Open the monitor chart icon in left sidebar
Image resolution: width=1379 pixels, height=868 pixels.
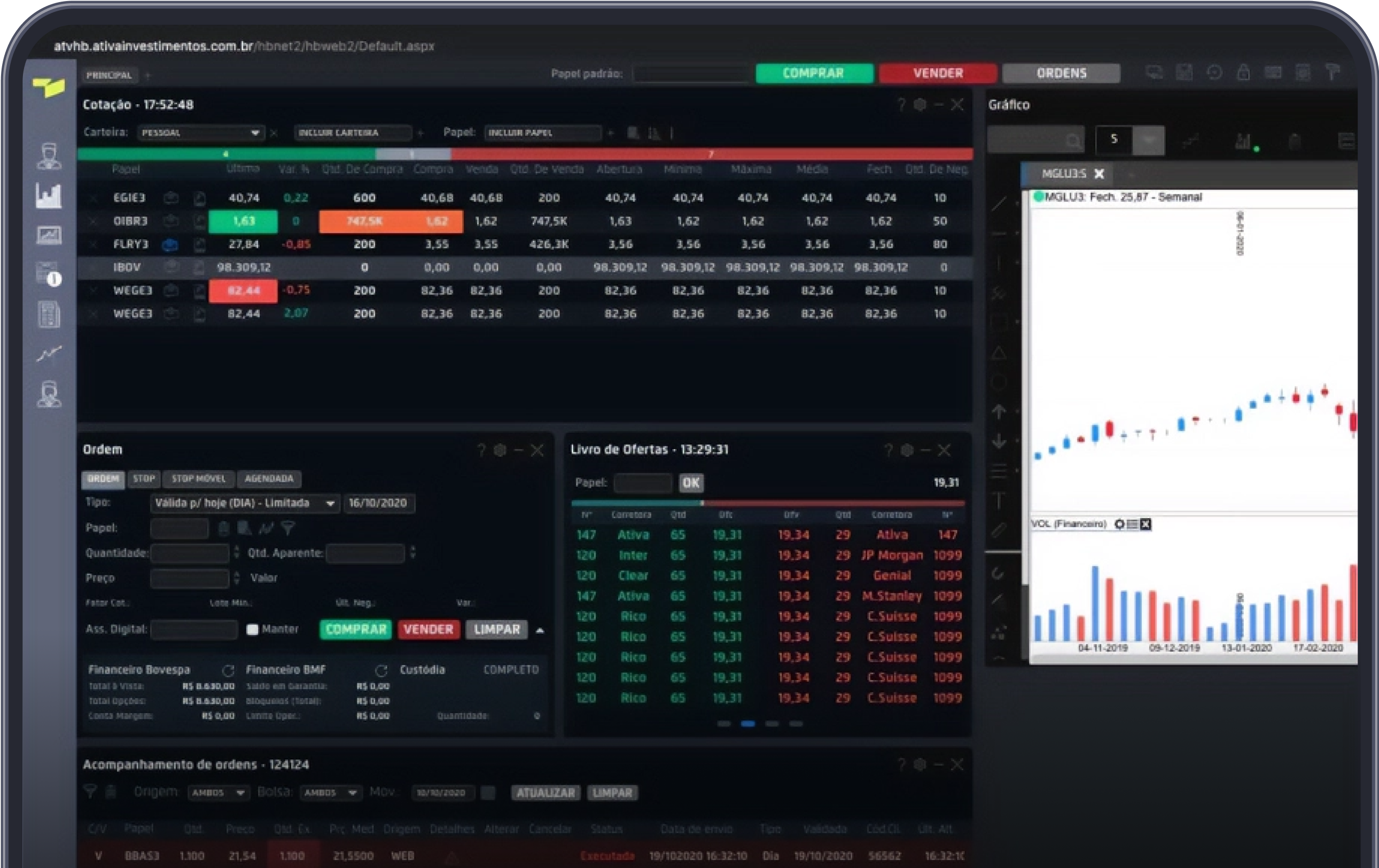49,236
